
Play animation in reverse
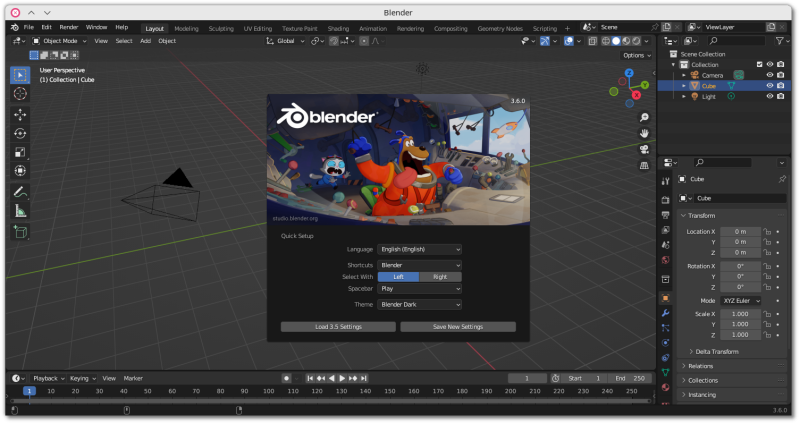332,379
